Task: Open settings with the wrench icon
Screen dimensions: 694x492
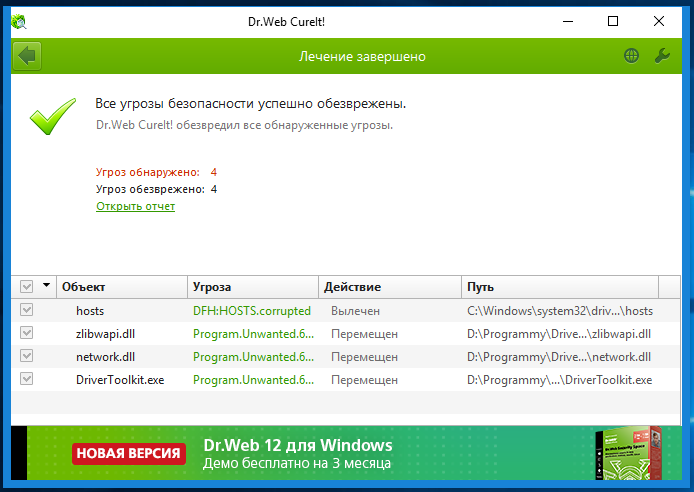Action: pyautogui.click(x=662, y=56)
